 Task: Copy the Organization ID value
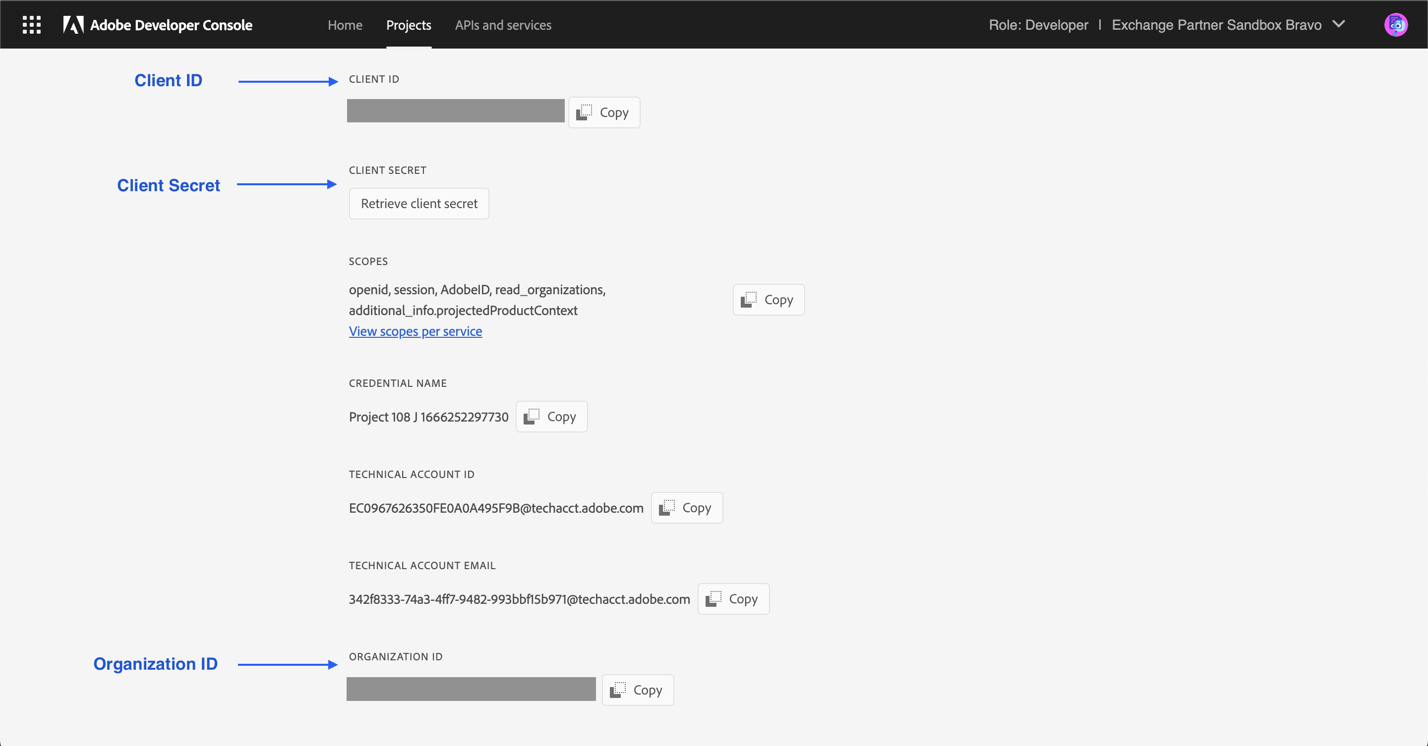637,689
